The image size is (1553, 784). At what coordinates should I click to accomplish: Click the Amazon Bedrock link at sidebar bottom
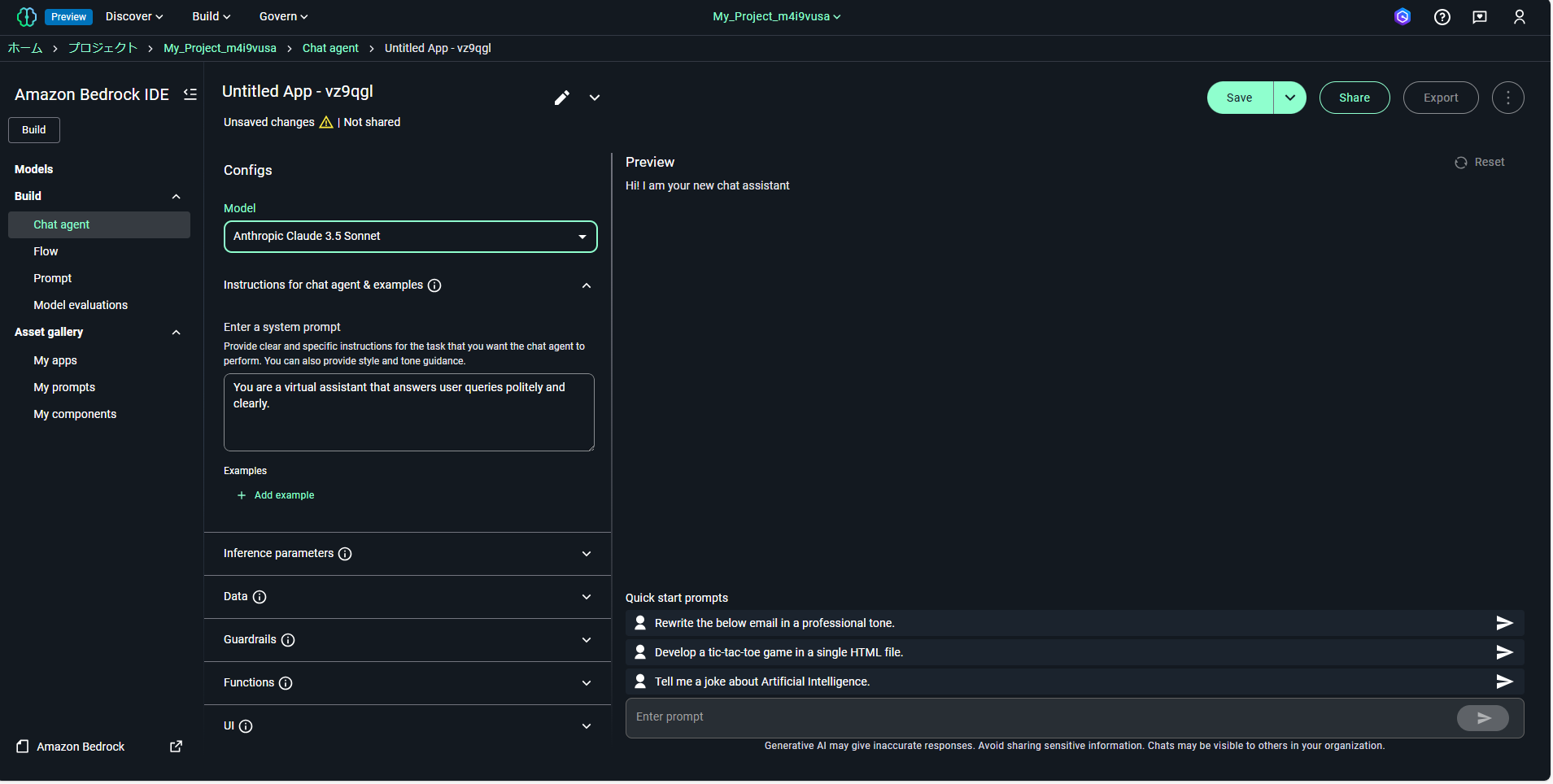point(81,747)
